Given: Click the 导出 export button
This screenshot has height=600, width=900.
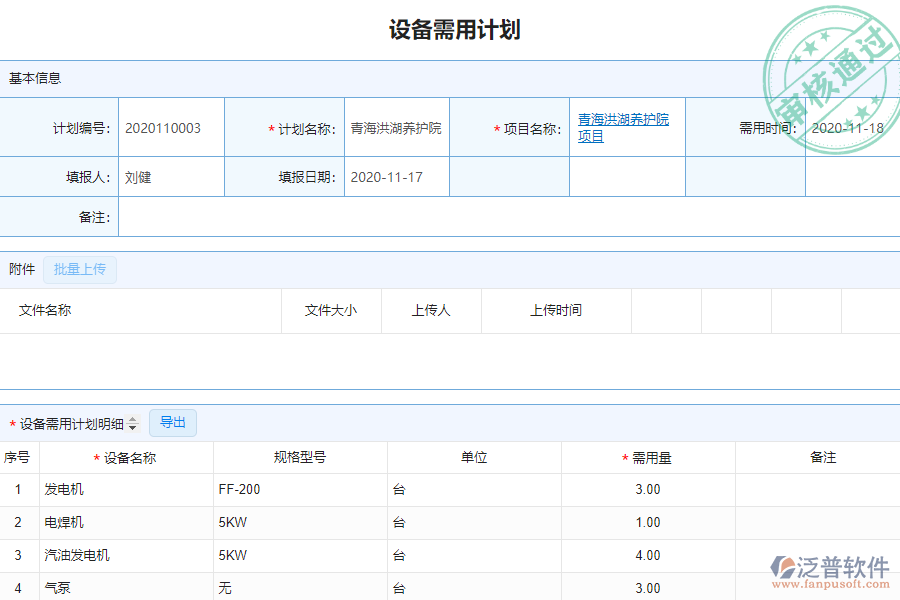Looking at the screenshot, I should [172, 423].
